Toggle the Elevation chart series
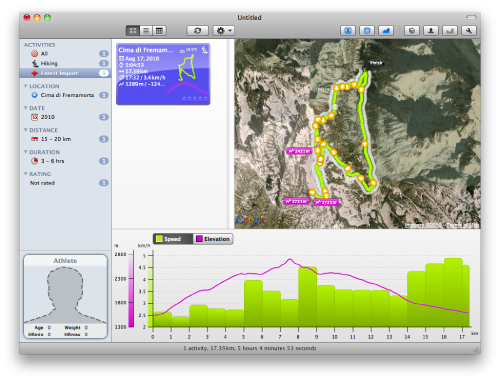This screenshot has width=500, height=381. pyautogui.click(x=213, y=239)
